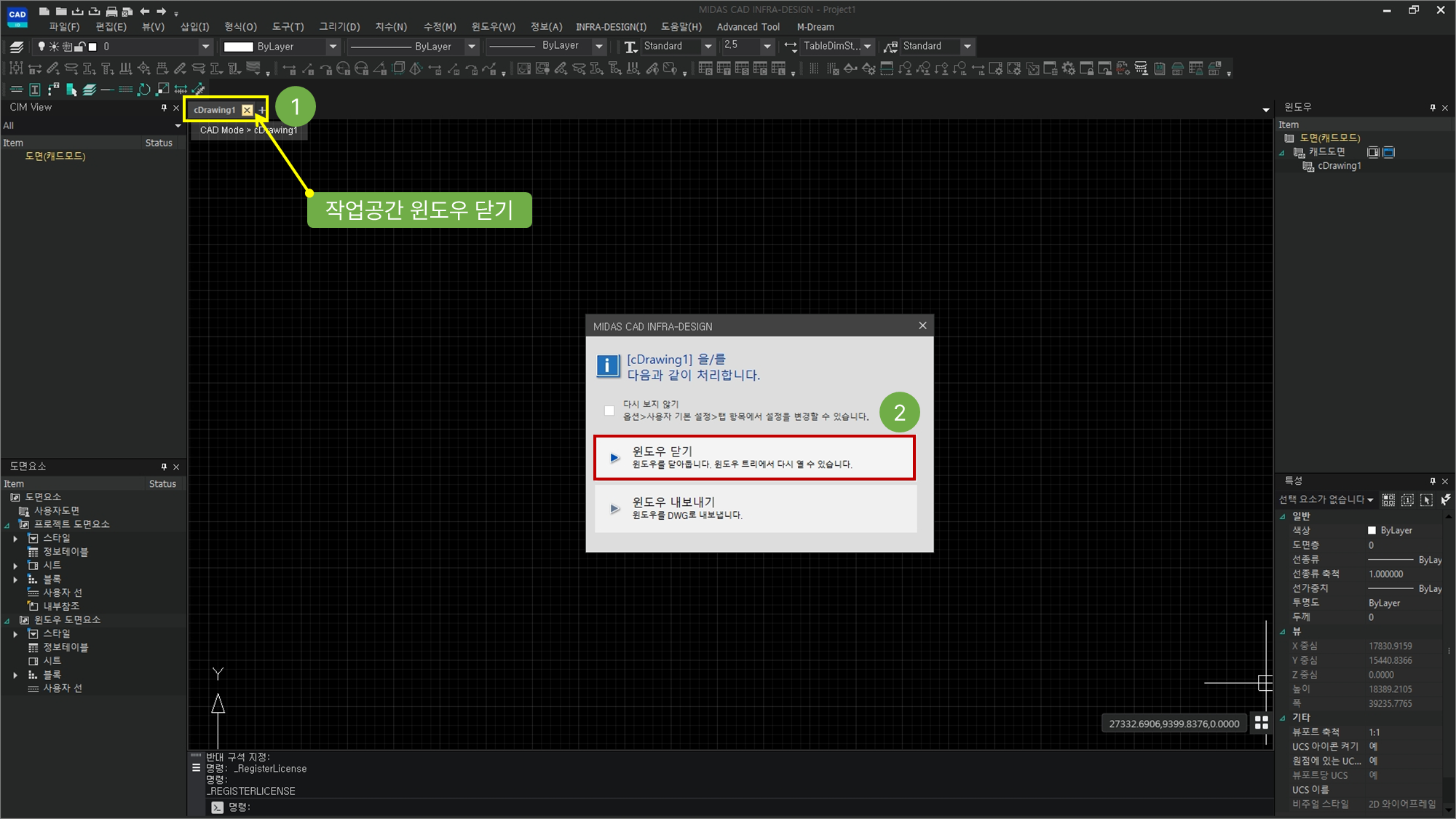1456x819 pixels.
Task: Toggle the layer on/off light bulb icon
Action: point(41,47)
